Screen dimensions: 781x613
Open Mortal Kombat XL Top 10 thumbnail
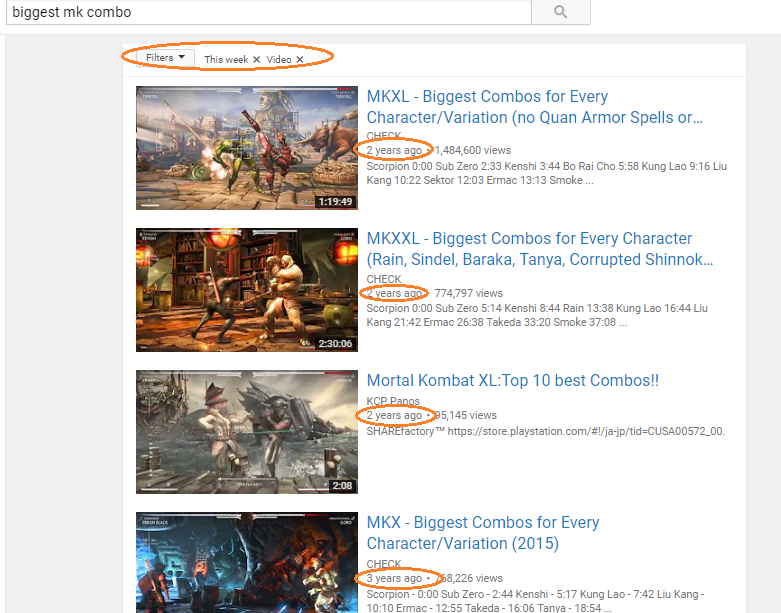[247, 432]
